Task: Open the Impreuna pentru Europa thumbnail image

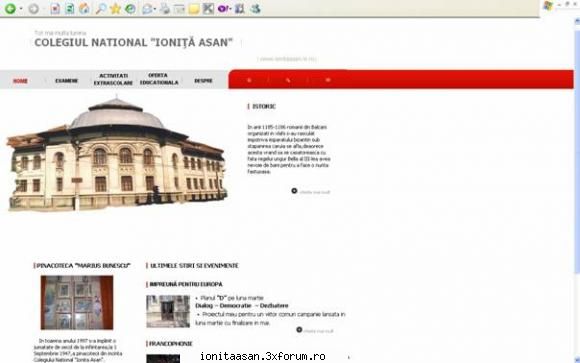Action: click(168, 312)
